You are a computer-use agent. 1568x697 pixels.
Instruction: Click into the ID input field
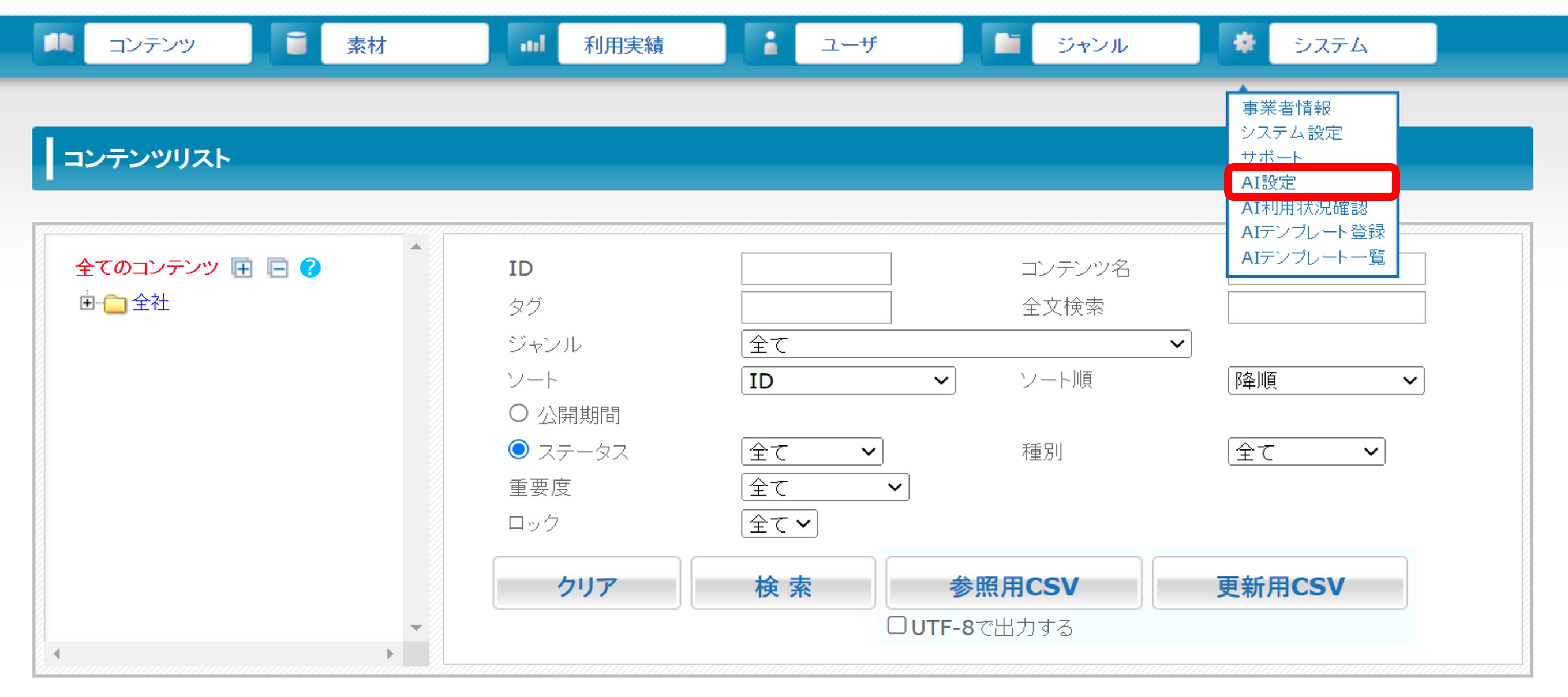815,268
